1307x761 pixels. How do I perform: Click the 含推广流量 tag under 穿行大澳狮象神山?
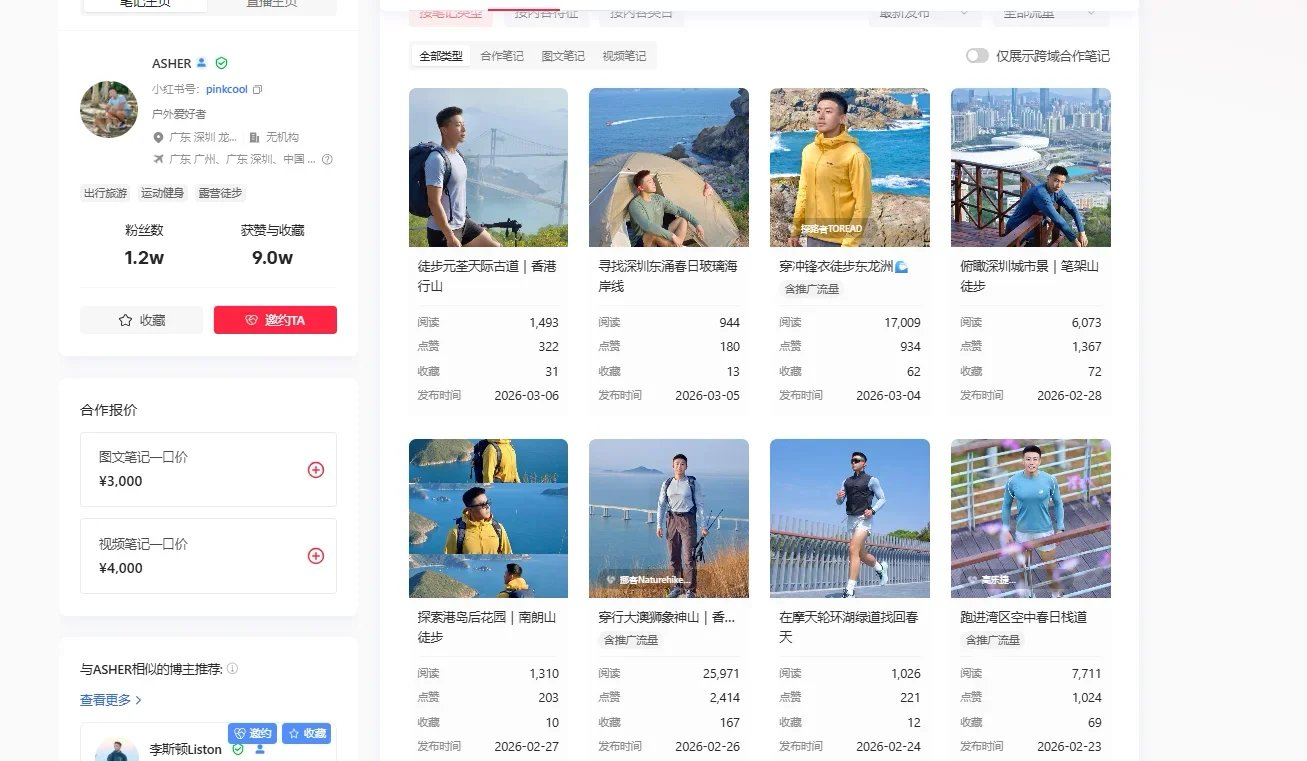(x=631, y=640)
